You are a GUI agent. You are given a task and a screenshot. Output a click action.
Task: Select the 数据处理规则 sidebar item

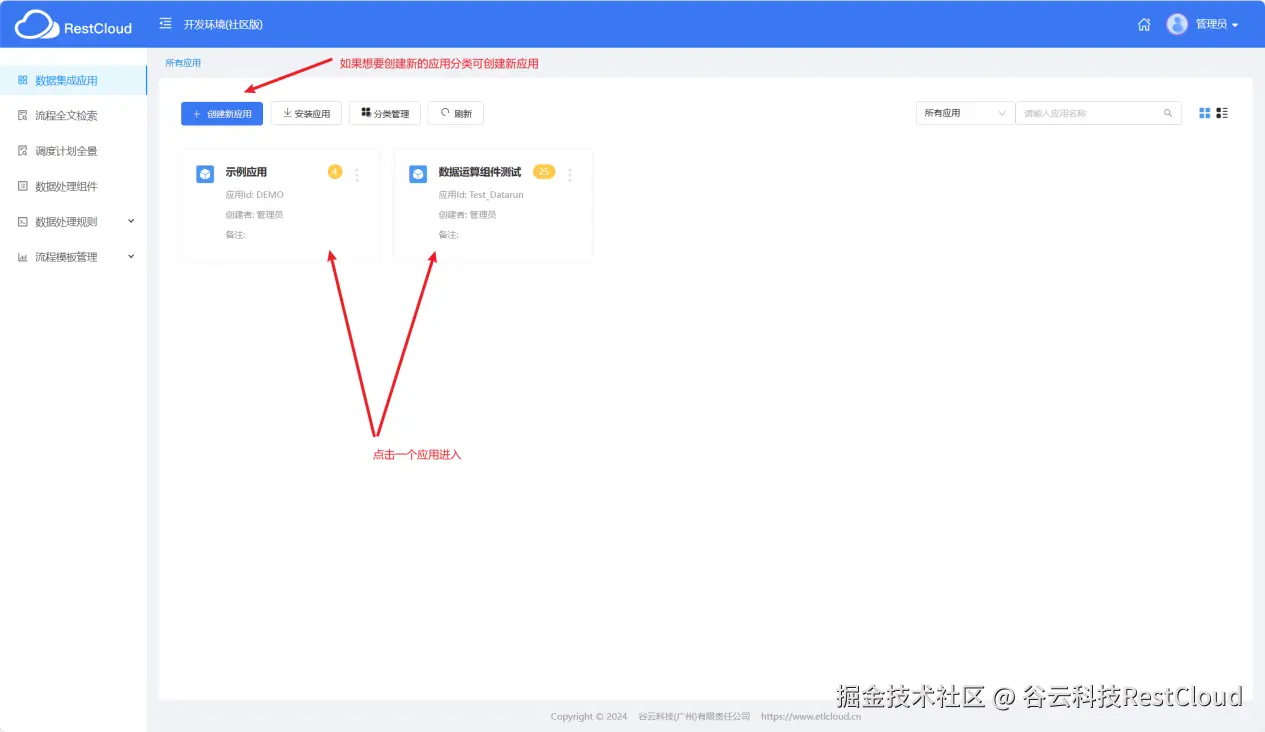tap(73, 221)
